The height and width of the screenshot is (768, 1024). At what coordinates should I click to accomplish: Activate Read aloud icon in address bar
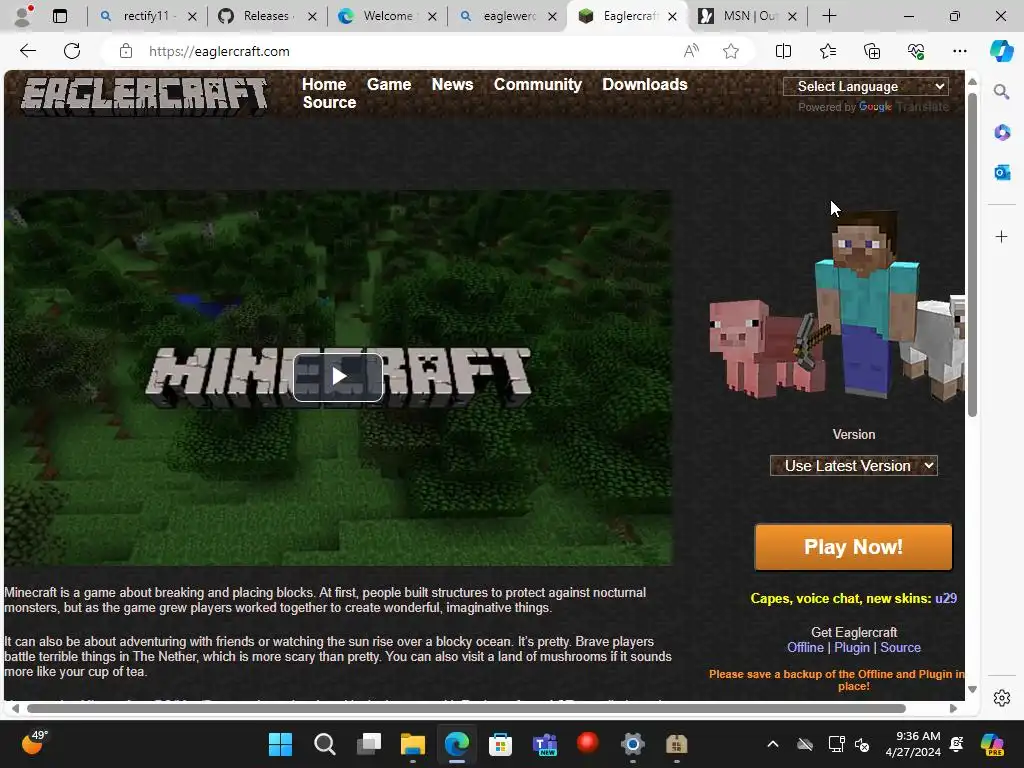tap(691, 51)
